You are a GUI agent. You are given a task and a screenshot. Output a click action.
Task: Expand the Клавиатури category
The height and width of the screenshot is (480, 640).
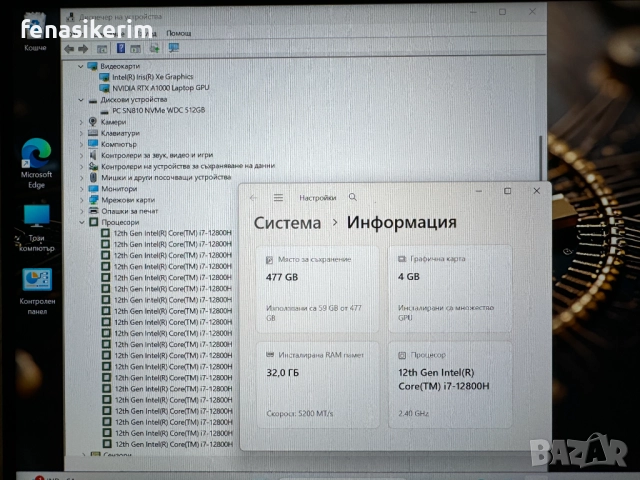[82, 133]
